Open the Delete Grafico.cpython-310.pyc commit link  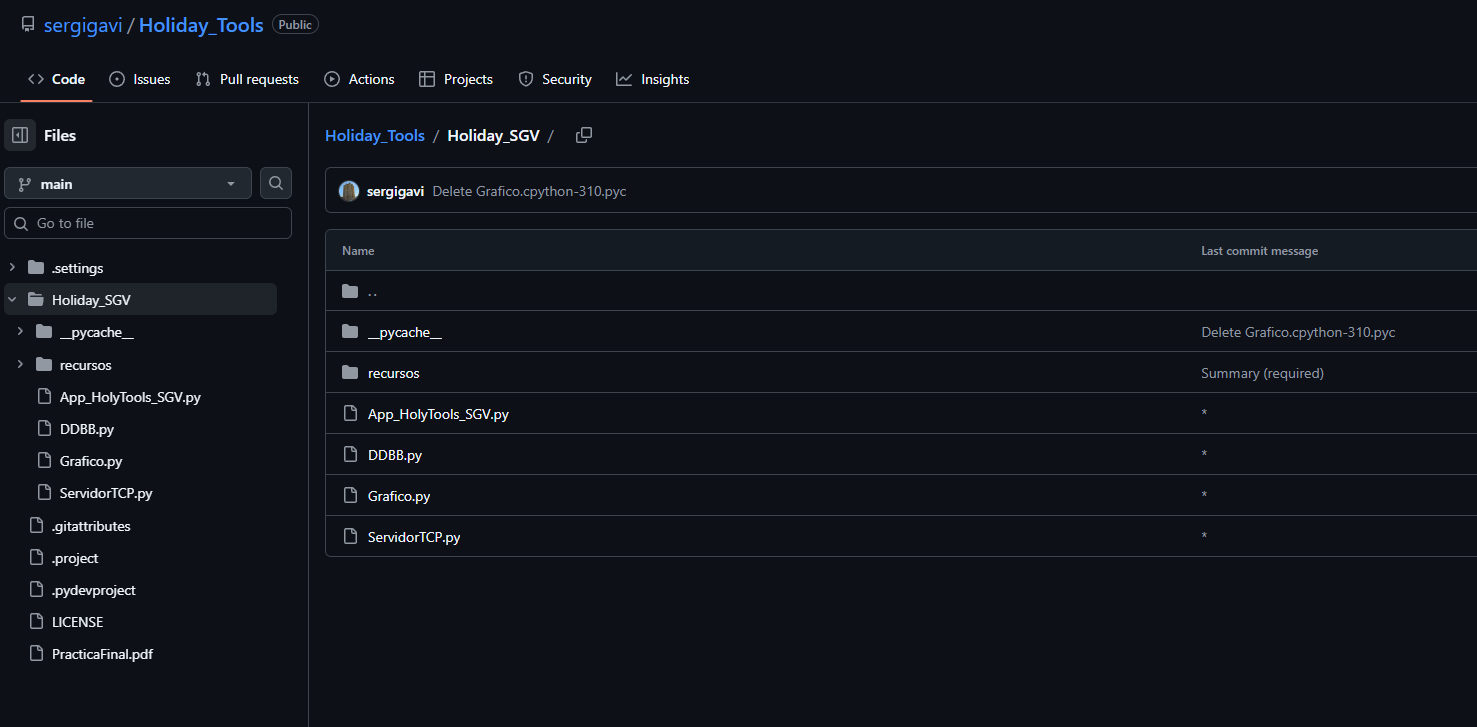click(x=529, y=191)
